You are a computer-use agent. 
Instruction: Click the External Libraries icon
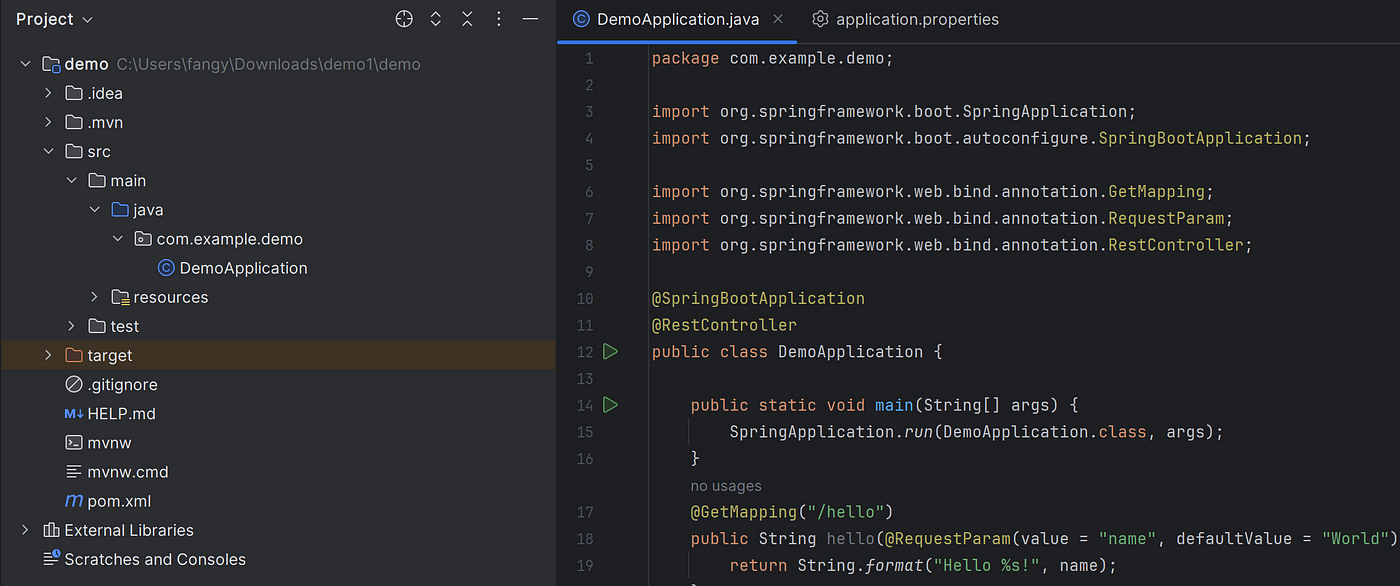(51, 530)
